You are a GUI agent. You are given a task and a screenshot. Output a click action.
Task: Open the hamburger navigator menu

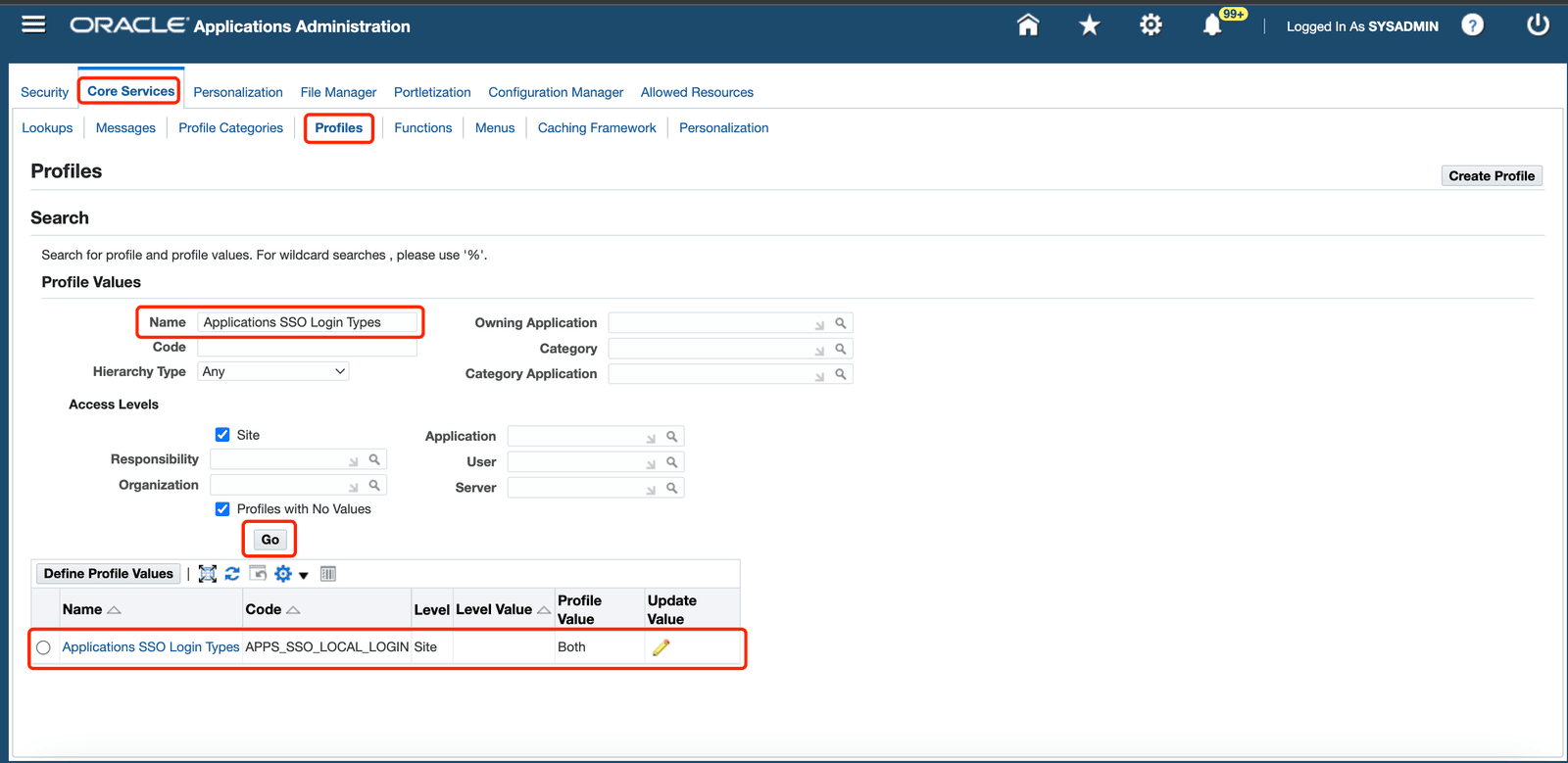tap(33, 24)
